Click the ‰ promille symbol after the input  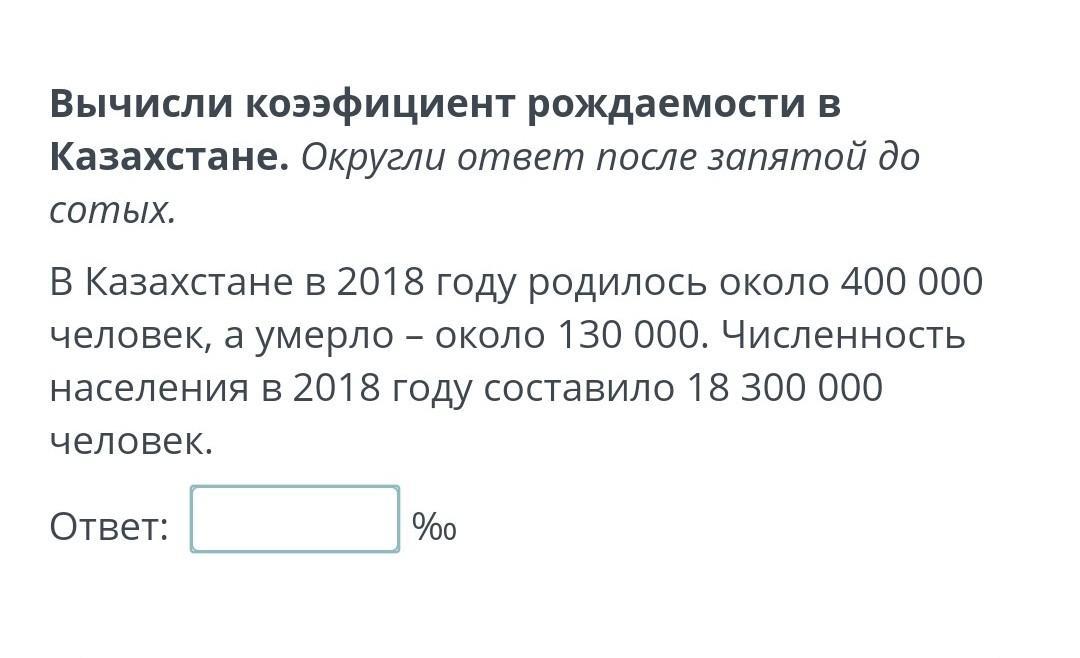pos(434,528)
